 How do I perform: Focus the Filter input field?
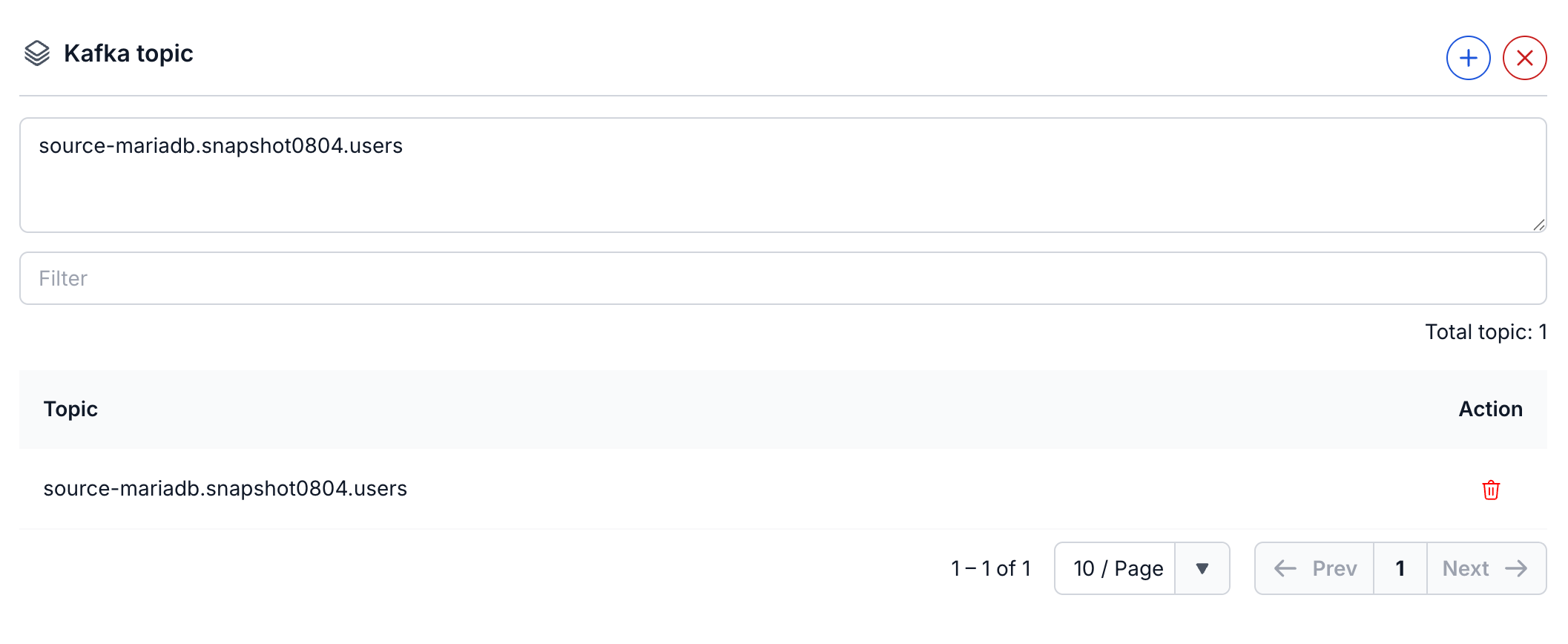[x=783, y=278]
